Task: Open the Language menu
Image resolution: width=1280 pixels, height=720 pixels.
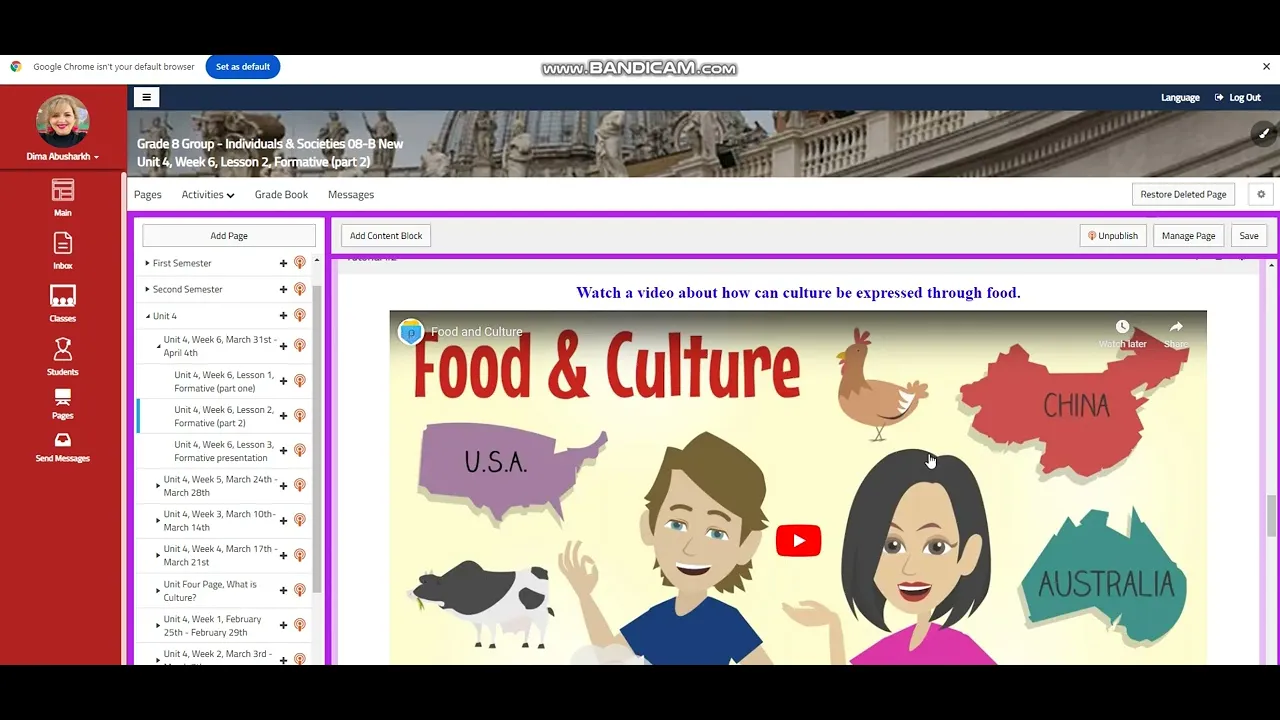Action: pos(1180,98)
